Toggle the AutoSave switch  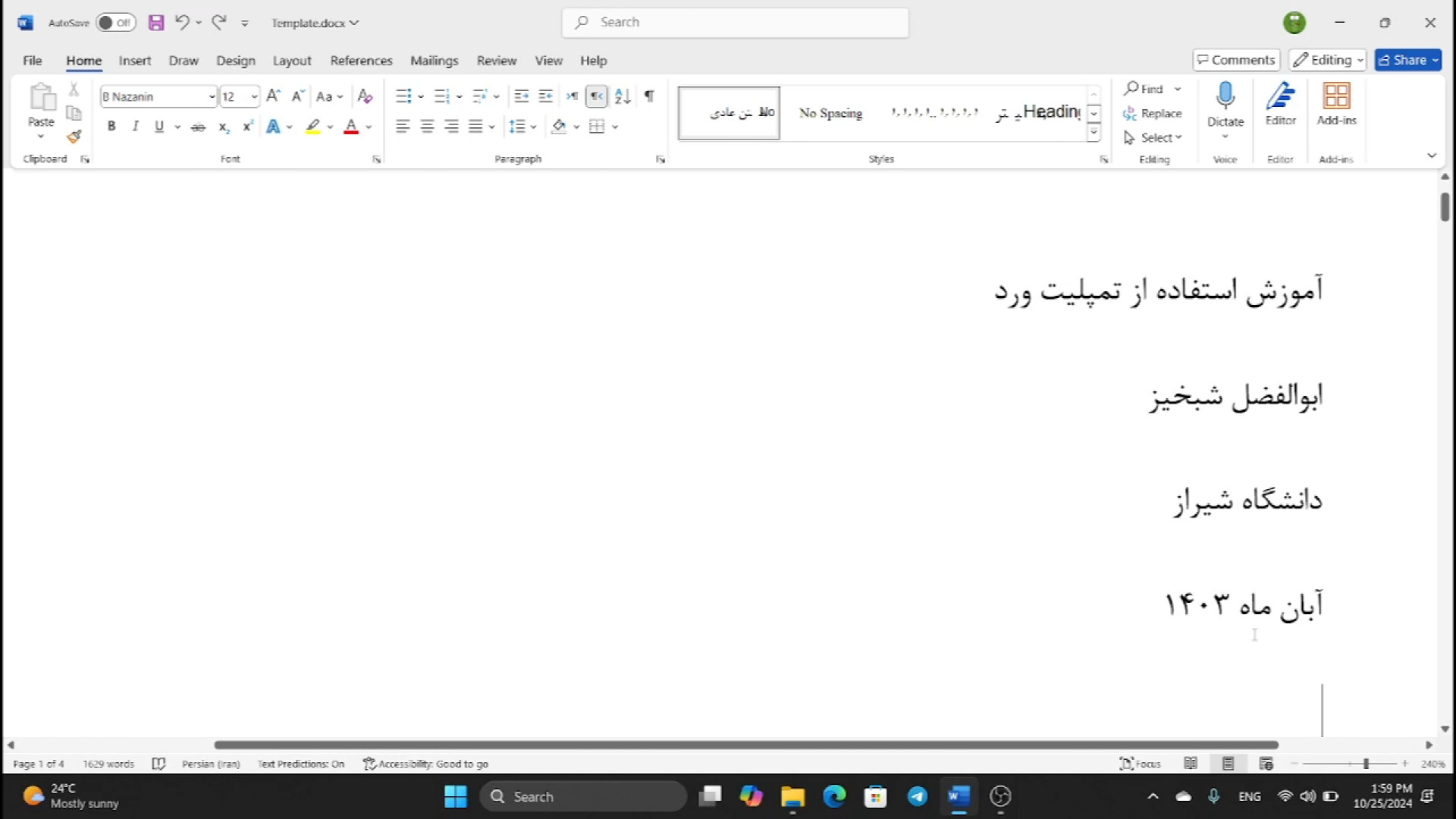pyautogui.click(x=115, y=23)
